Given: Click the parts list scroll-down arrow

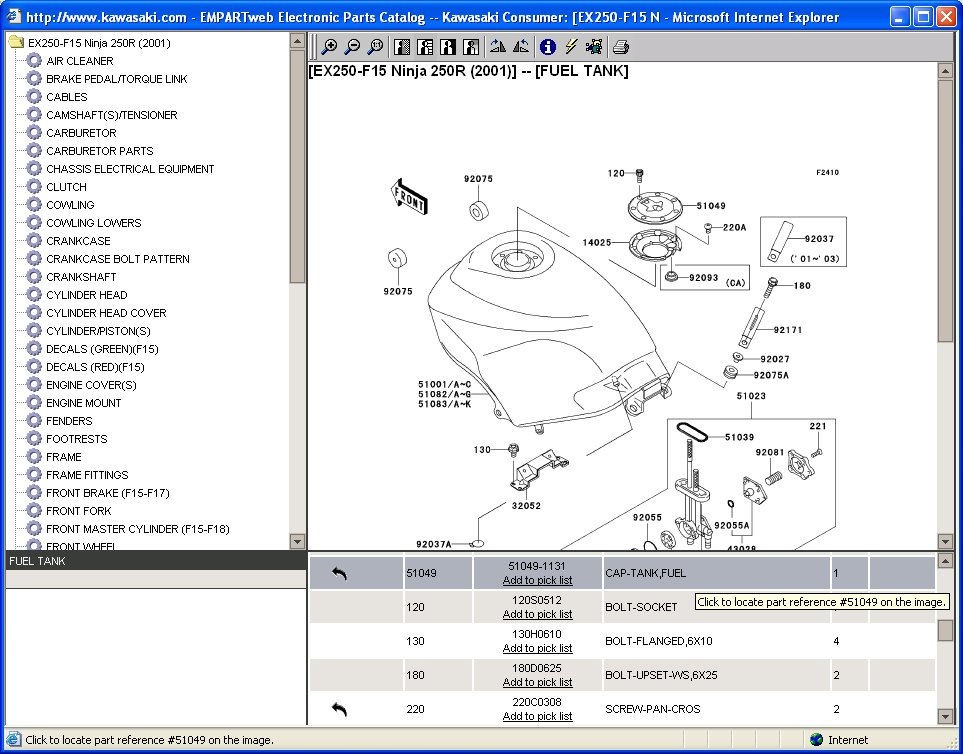Looking at the screenshot, I should pos(945,716).
